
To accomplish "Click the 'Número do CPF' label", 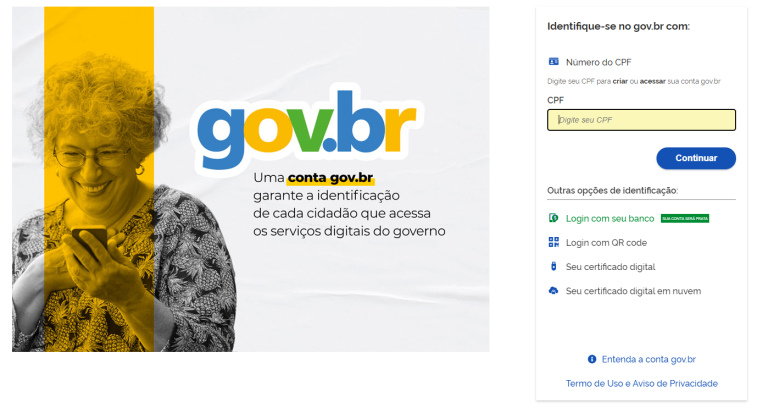I will point(599,62).
